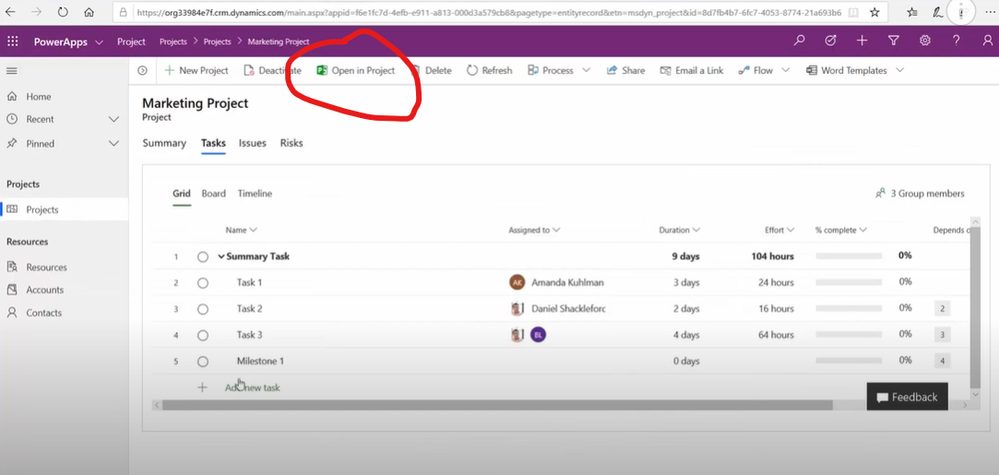Screen dimensions: 999x475
Task: Click the plus quick create icon in header
Action: tap(862, 41)
